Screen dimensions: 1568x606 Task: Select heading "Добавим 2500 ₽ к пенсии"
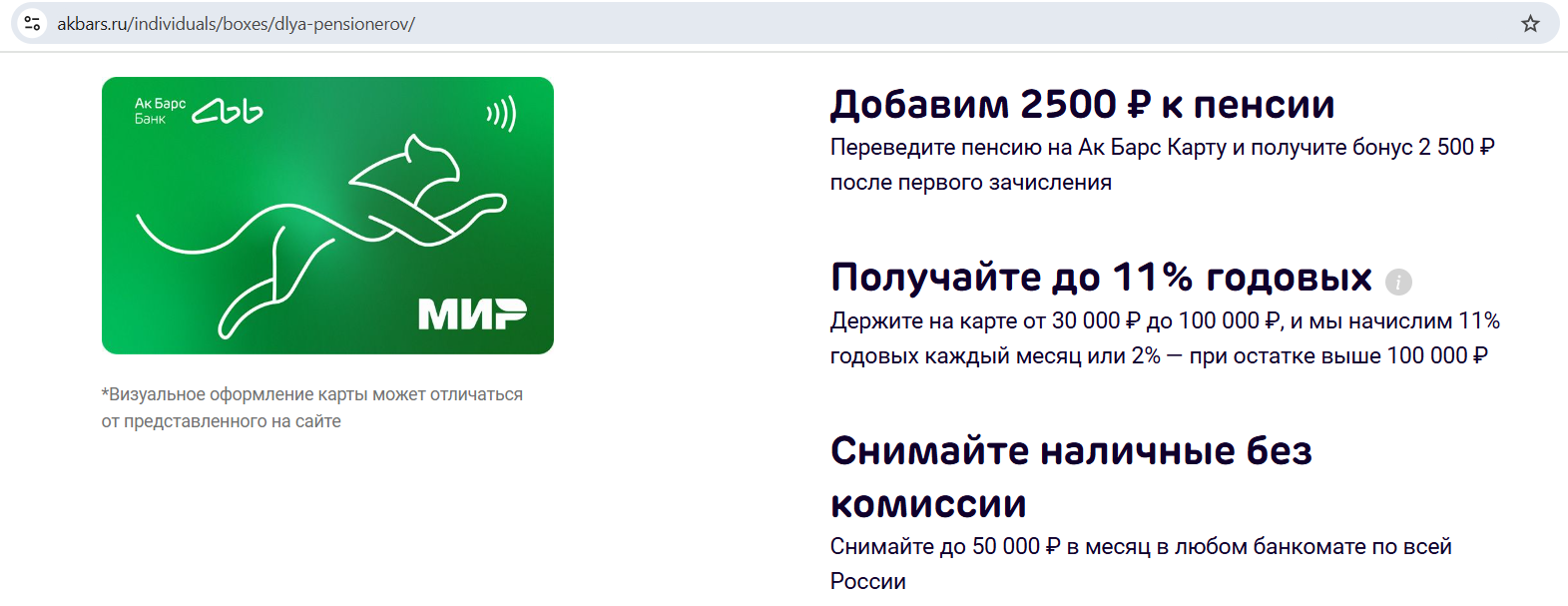(1082, 104)
